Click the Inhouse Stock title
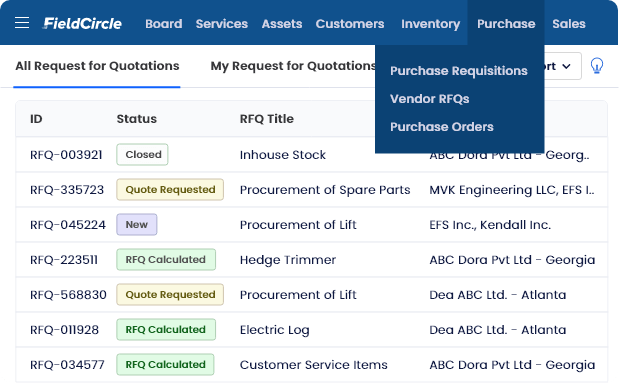This screenshot has height=383, width=619. coord(283,155)
